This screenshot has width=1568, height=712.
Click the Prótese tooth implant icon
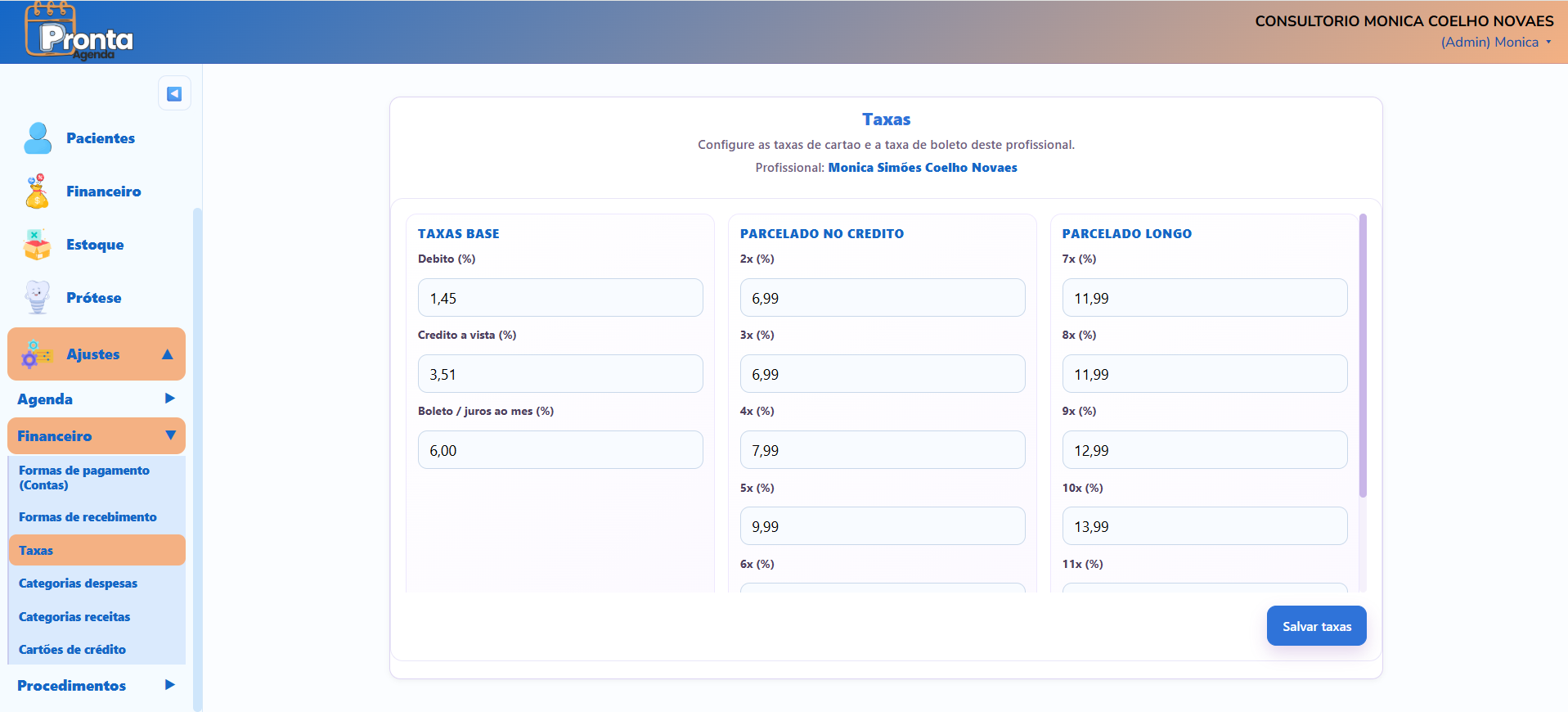pyautogui.click(x=38, y=298)
